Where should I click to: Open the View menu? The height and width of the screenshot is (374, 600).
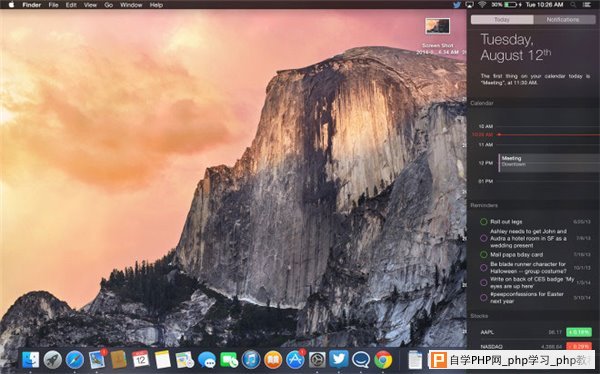90,5
